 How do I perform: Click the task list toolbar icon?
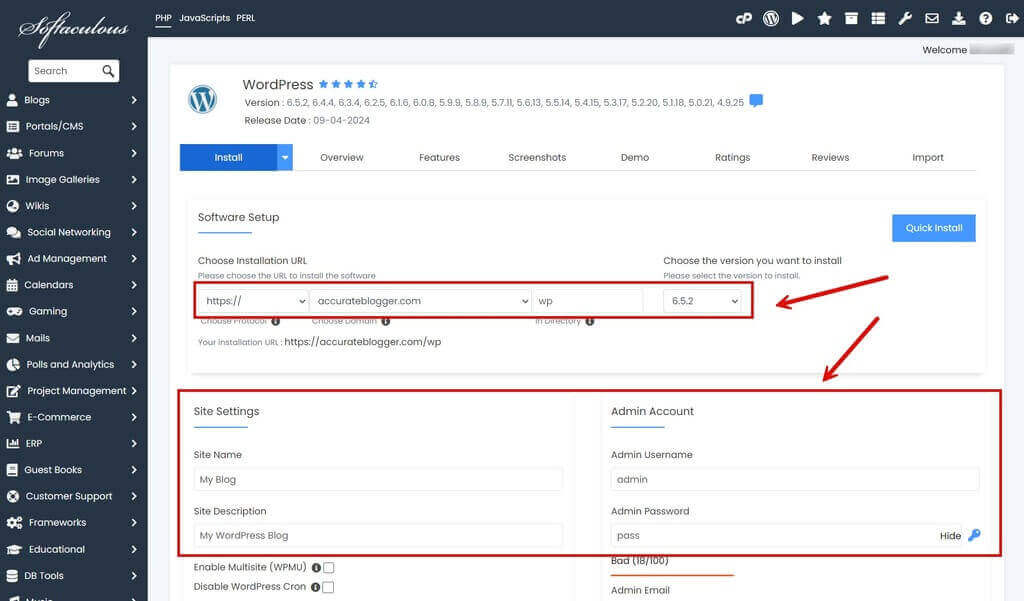point(878,18)
